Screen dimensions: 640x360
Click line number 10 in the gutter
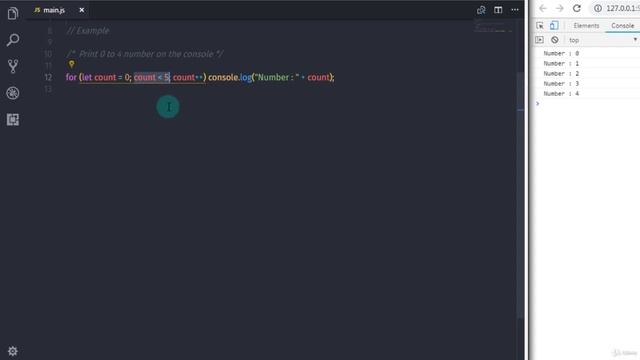tap(48, 54)
